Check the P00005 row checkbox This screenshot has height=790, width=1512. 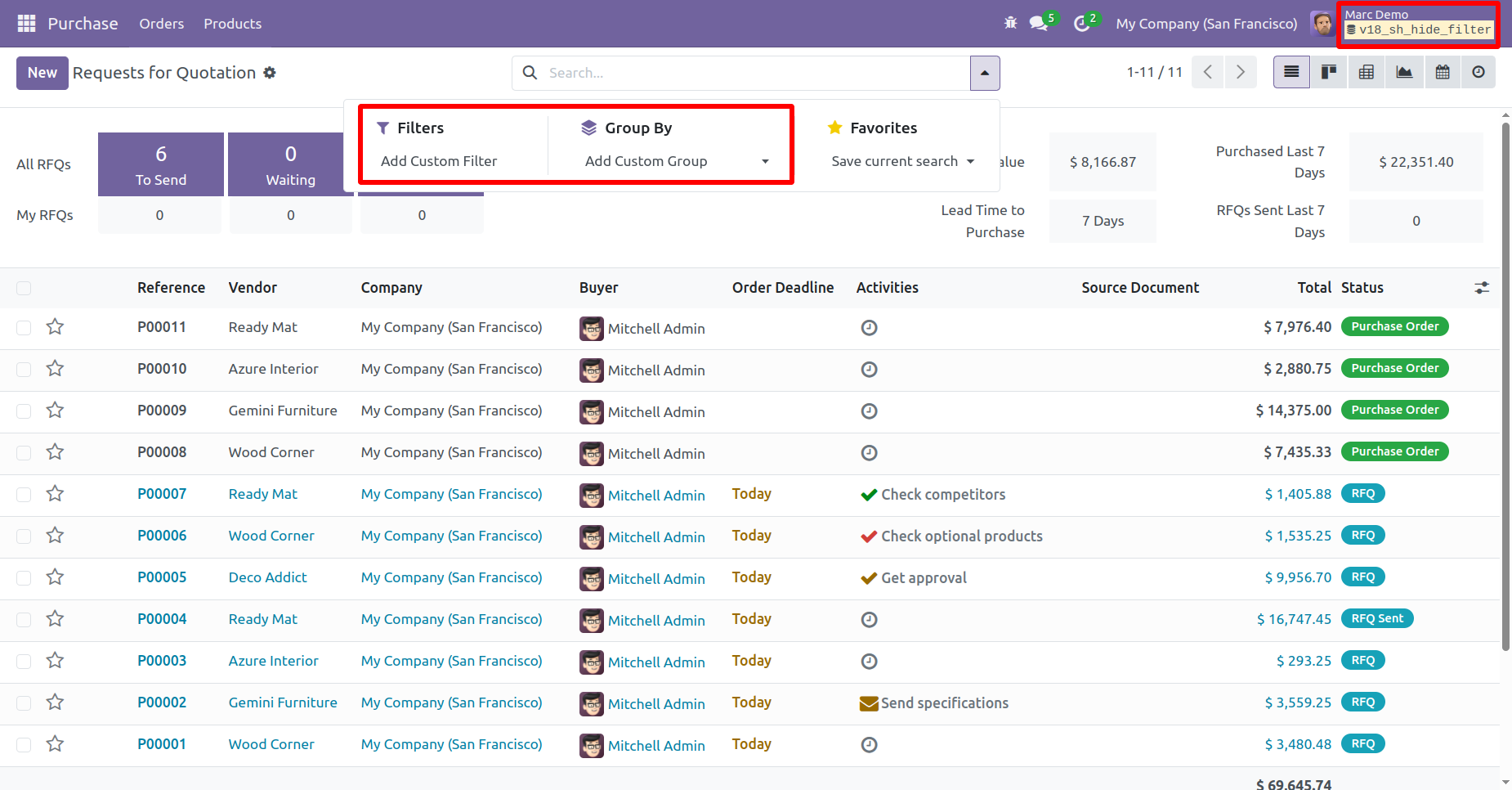tap(24, 578)
